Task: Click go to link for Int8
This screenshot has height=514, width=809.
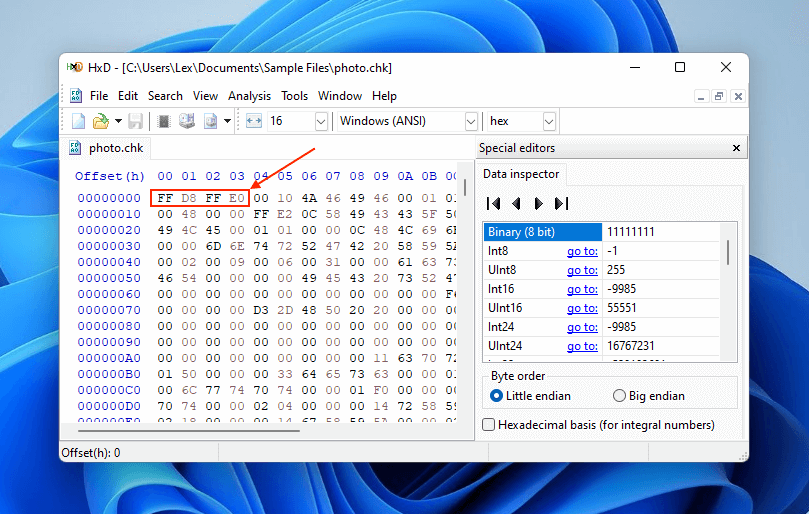Action: coord(582,251)
